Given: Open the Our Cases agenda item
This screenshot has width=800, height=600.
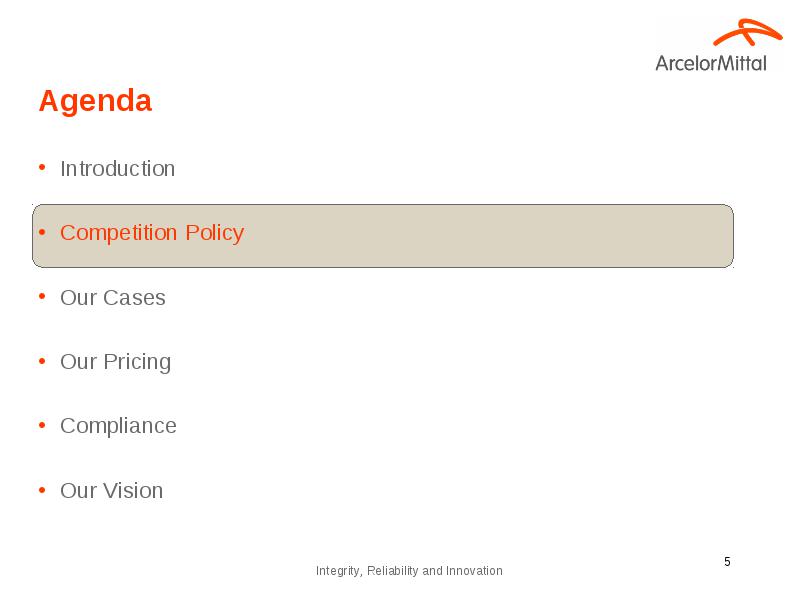Looking at the screenshot, I should click(x=113, y=298).
